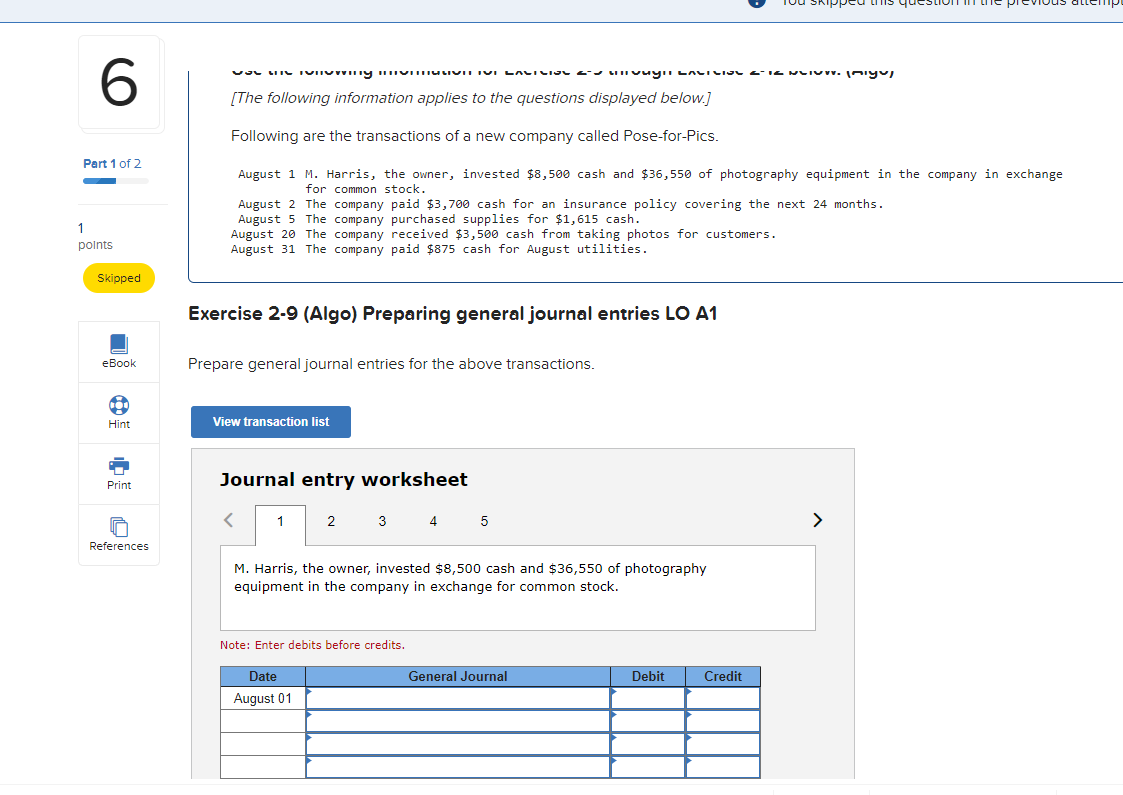The width and height of the screenshot is (1123, 795).
Task: Click the Credit column header
Action: [723, 676]
